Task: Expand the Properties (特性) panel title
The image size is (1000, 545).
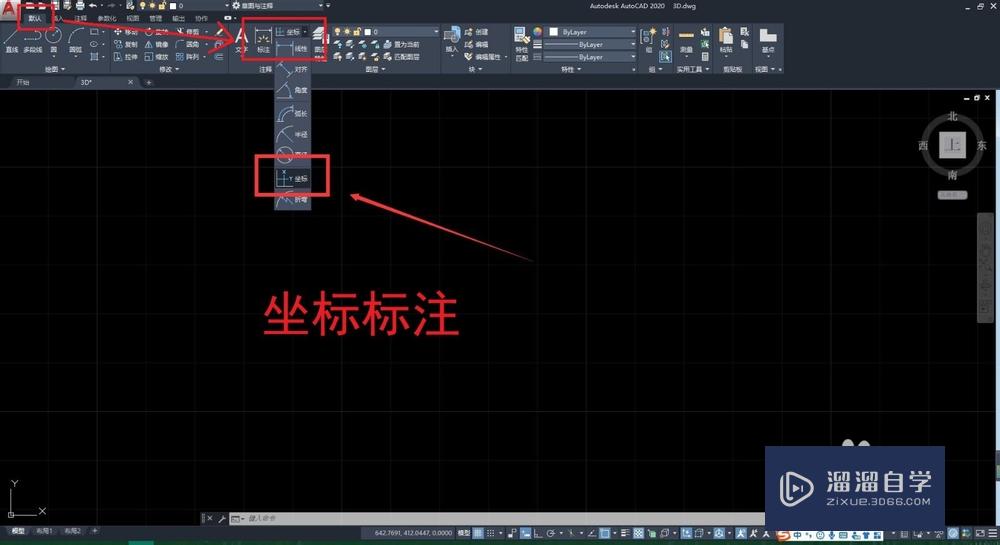Action: pos(571,69)
